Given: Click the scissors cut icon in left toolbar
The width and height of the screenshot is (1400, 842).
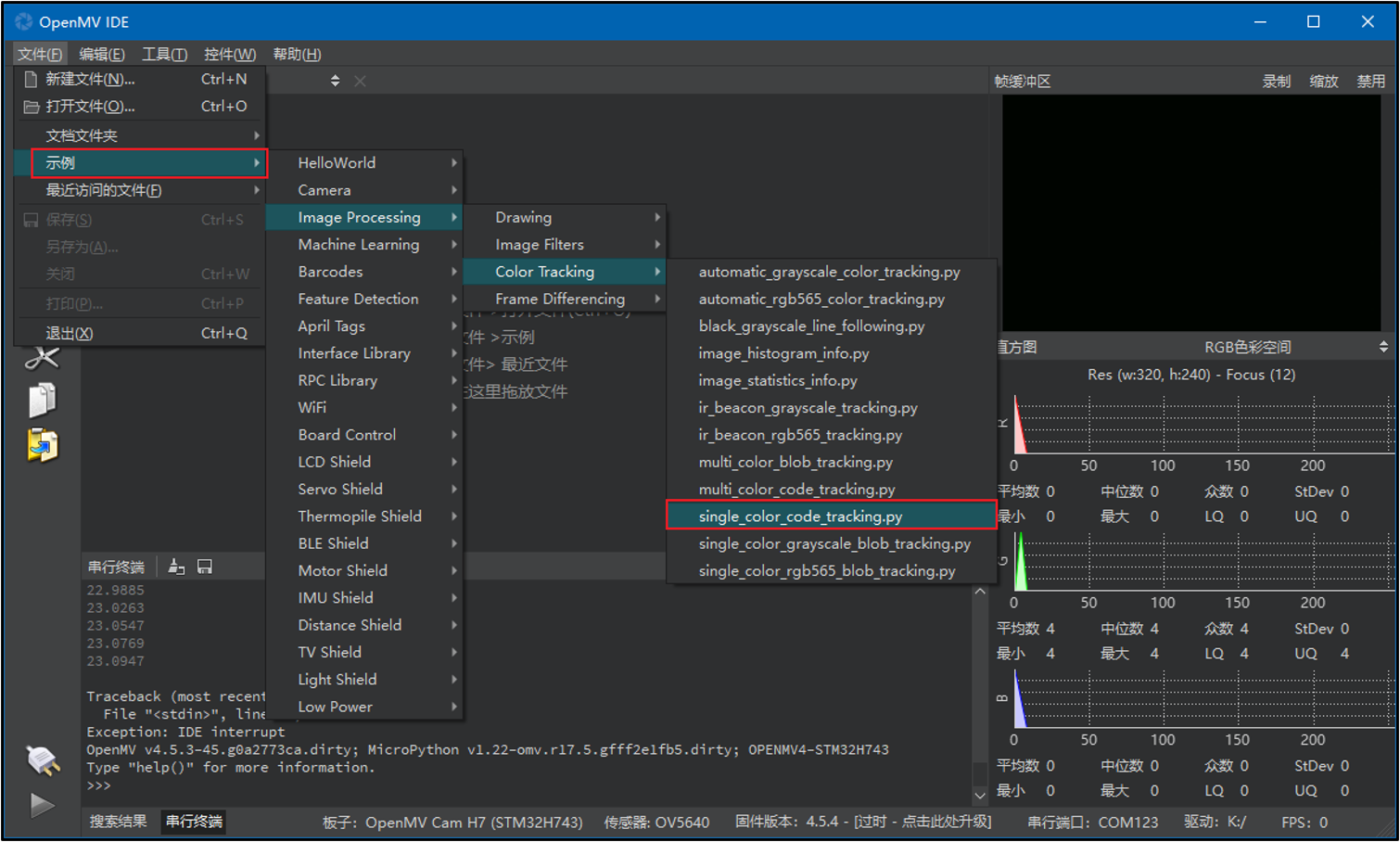Looking at the screenshot, I should tap(42, 358).
